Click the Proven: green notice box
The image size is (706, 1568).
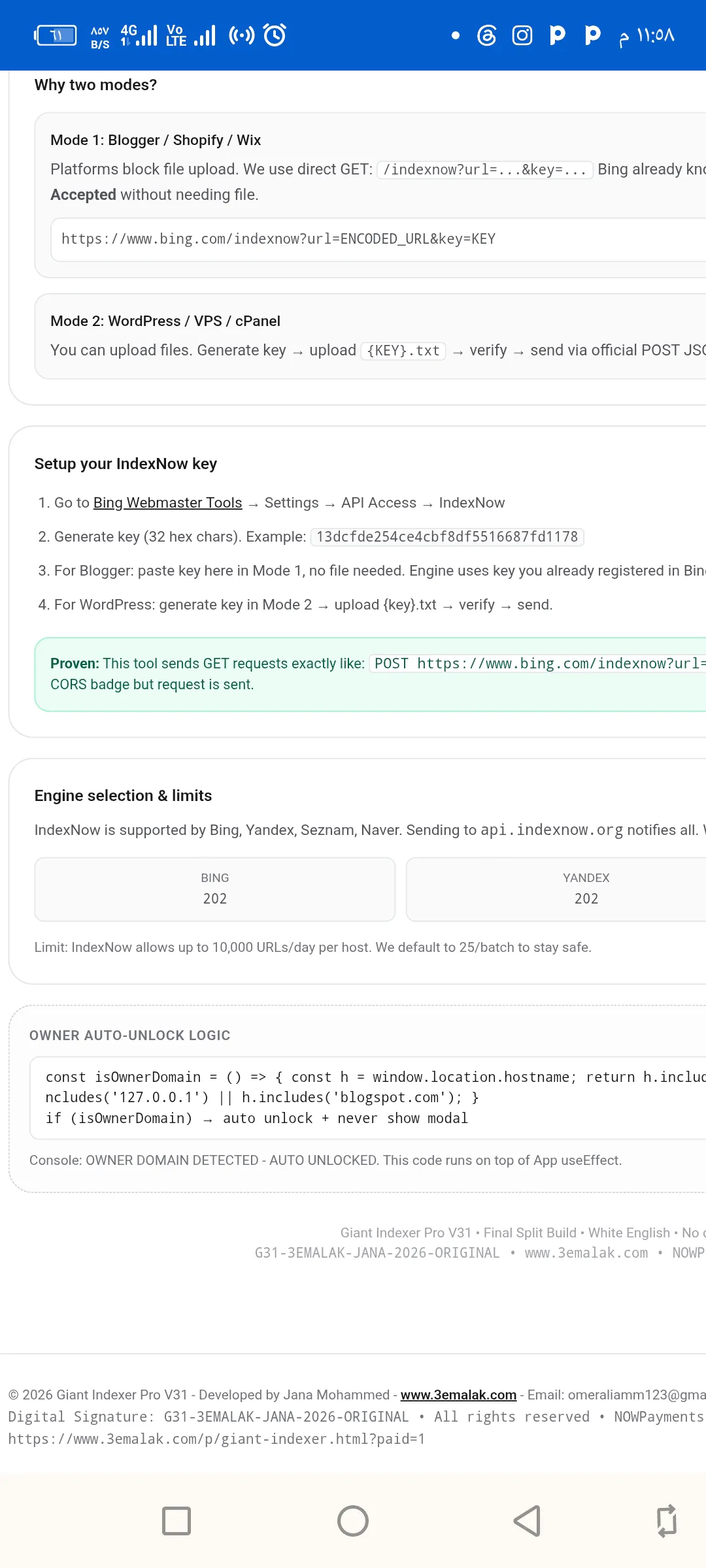pyautogui.click(x=370, y=674)
